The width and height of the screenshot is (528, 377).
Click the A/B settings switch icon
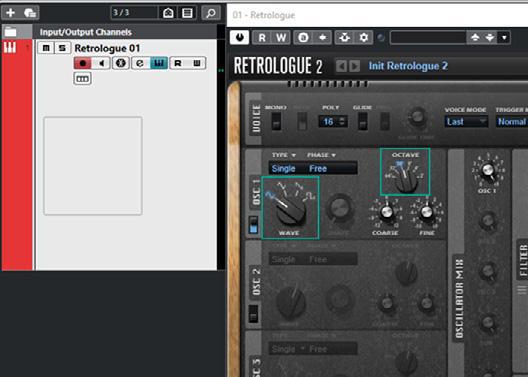click(303, 37)
